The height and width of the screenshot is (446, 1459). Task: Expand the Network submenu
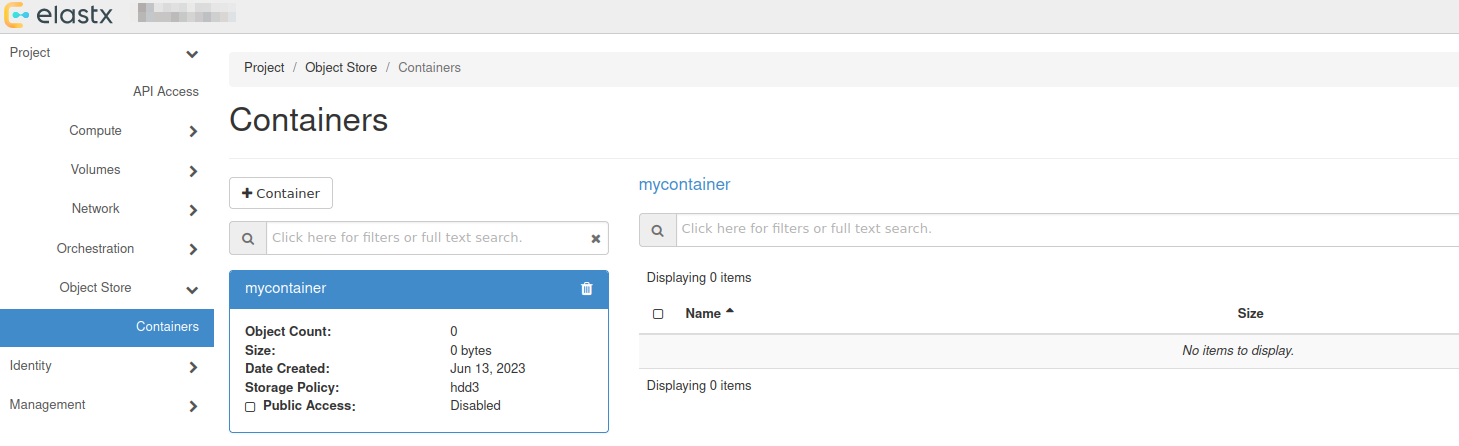(193, 210)
